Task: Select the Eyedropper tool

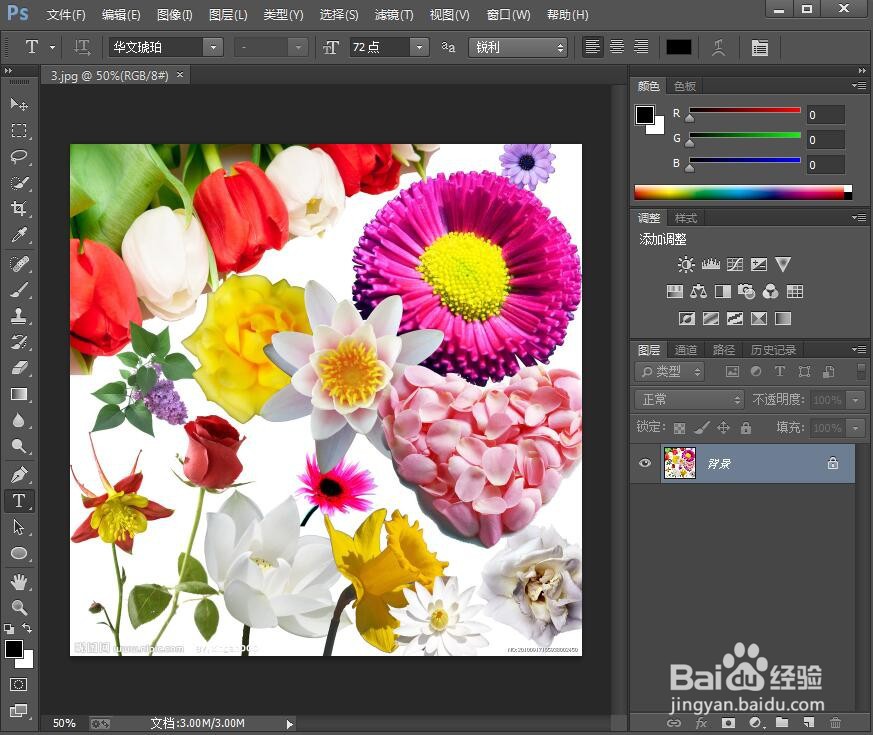Action: point(19,235)
